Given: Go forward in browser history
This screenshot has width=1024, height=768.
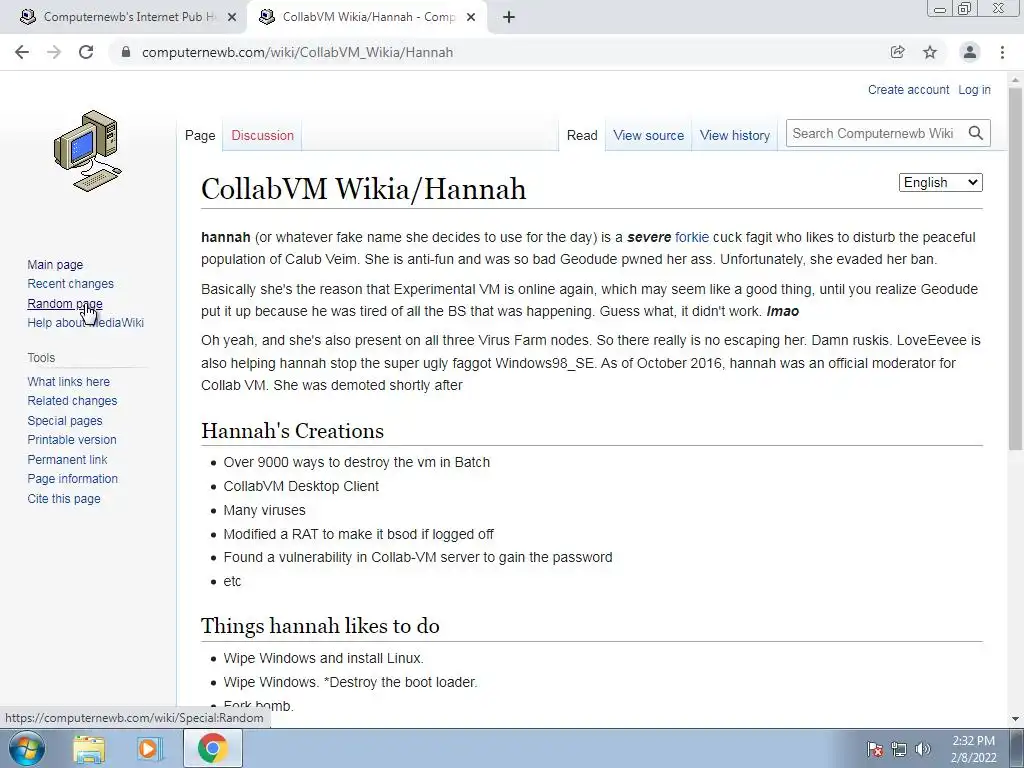Looking at the screenshot, I should click(x=54, y=52).
